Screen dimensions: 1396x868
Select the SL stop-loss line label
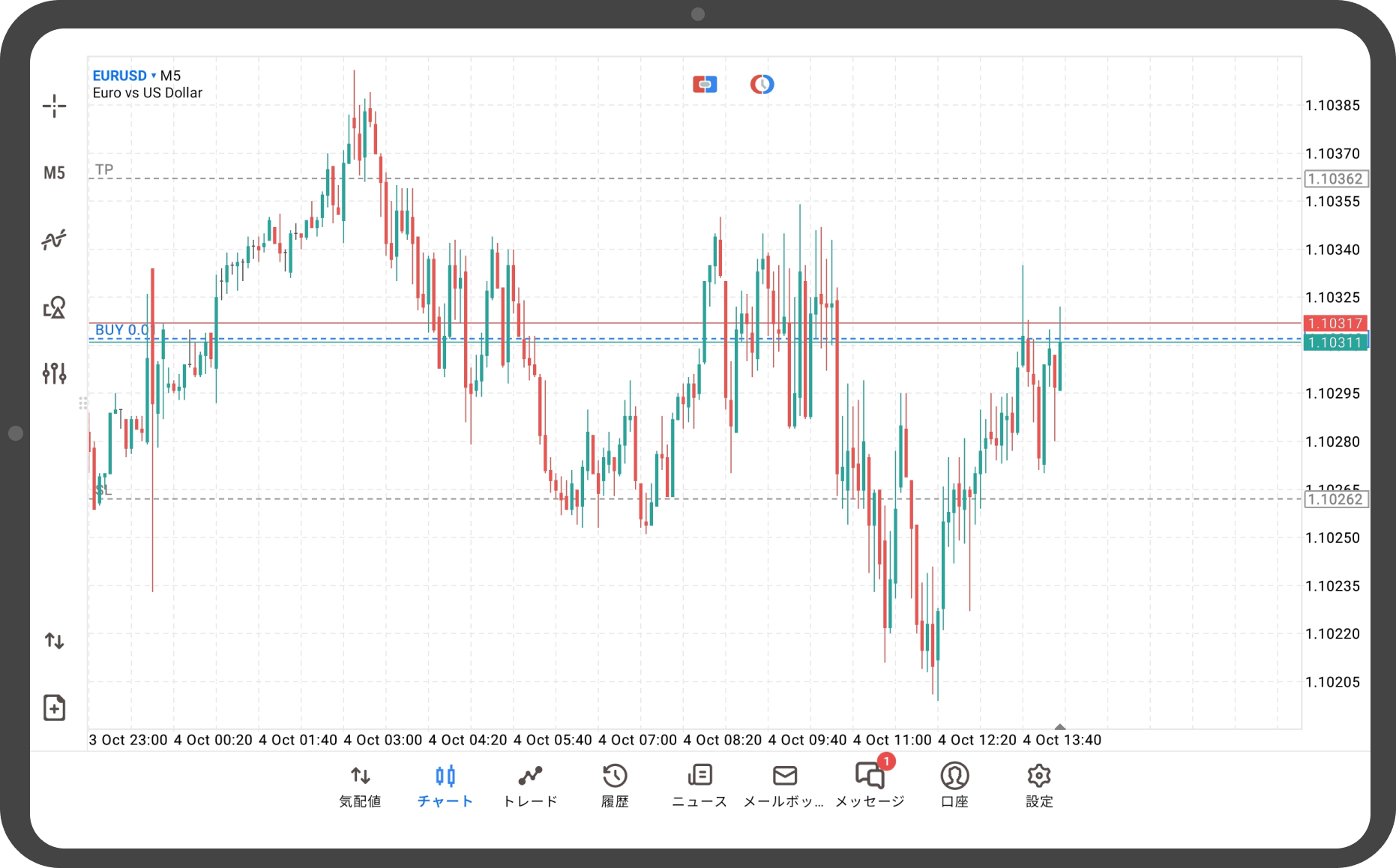pos(103,490)
